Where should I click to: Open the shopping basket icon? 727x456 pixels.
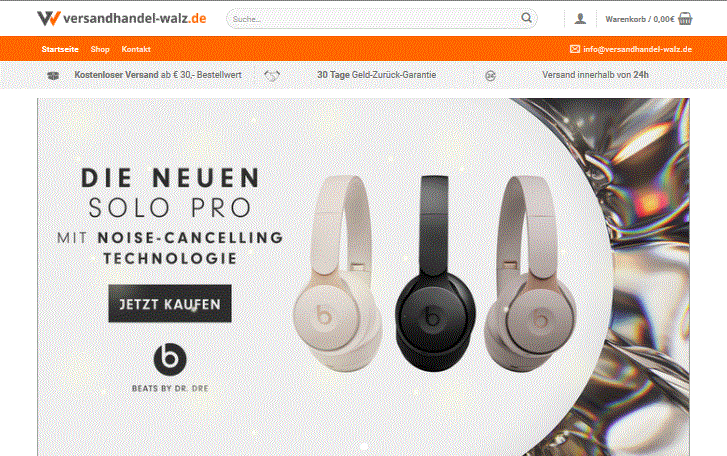685,19
